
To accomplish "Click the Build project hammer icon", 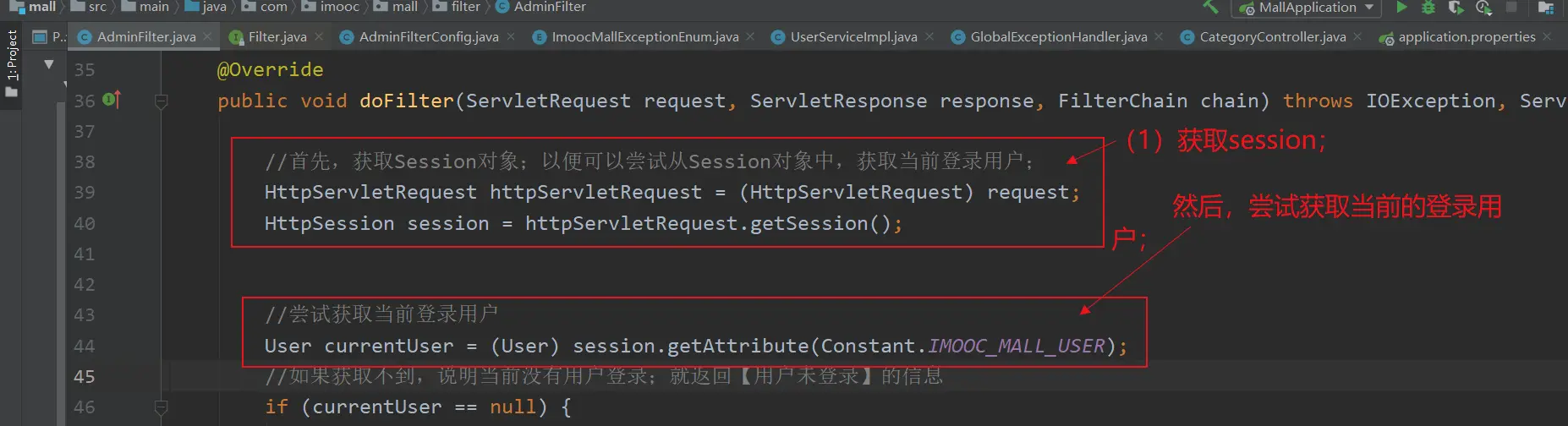I will coord(1210,7).
